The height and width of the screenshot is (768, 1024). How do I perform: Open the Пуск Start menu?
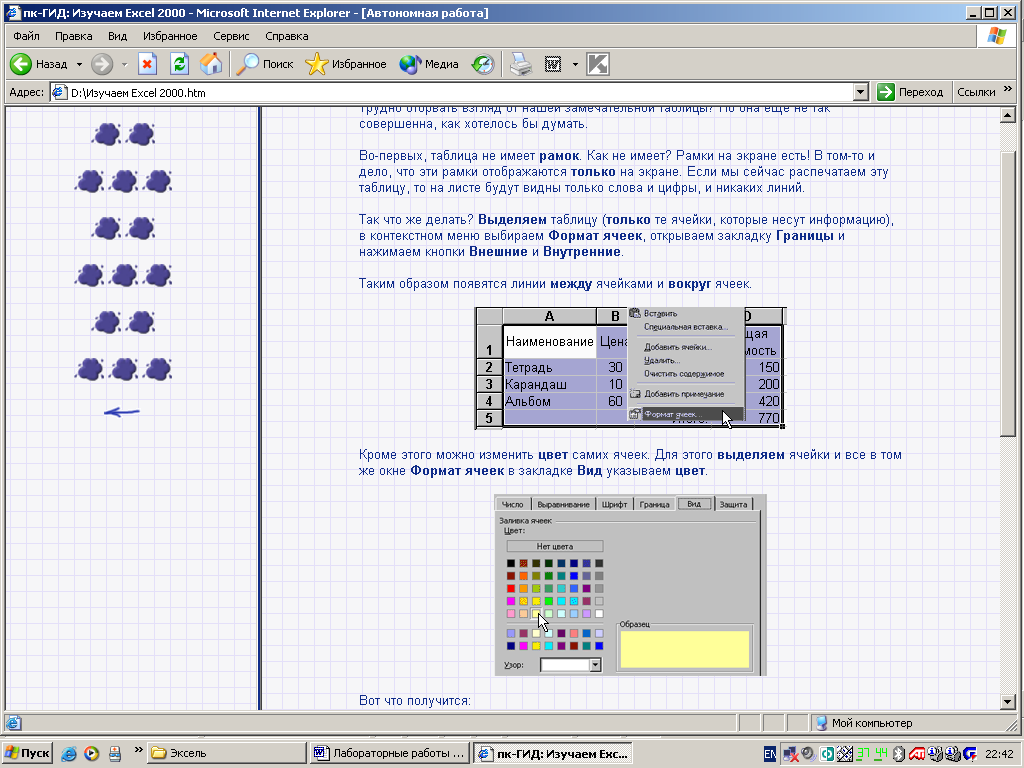pyautogui.click(x=27, y=753)
